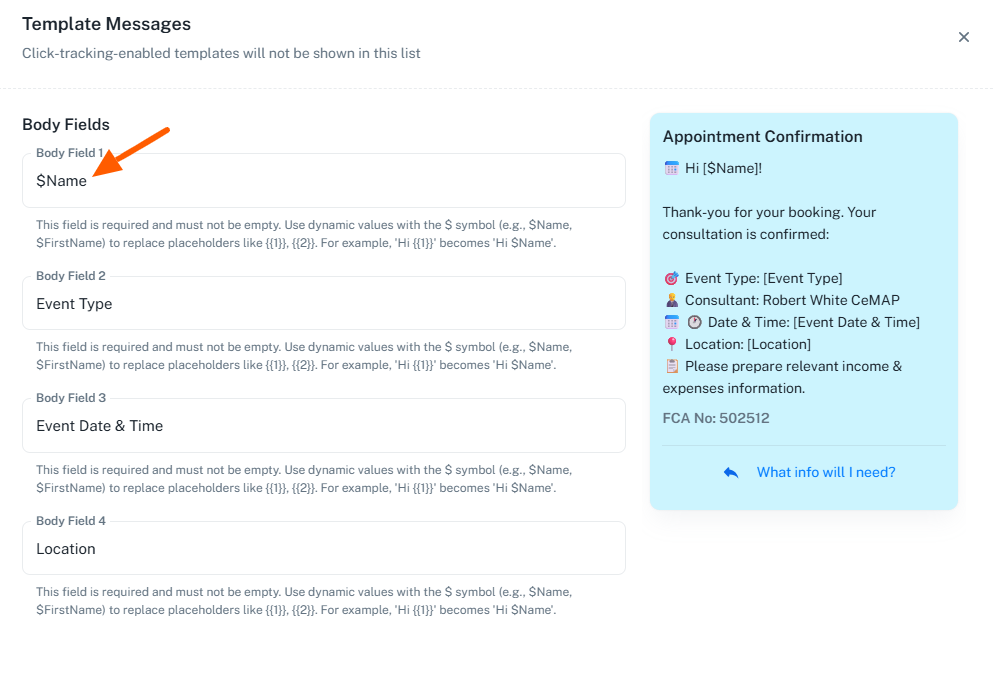Click the Body Field 4 label
The image size is (994, 680).
click(x=70, y=521)
